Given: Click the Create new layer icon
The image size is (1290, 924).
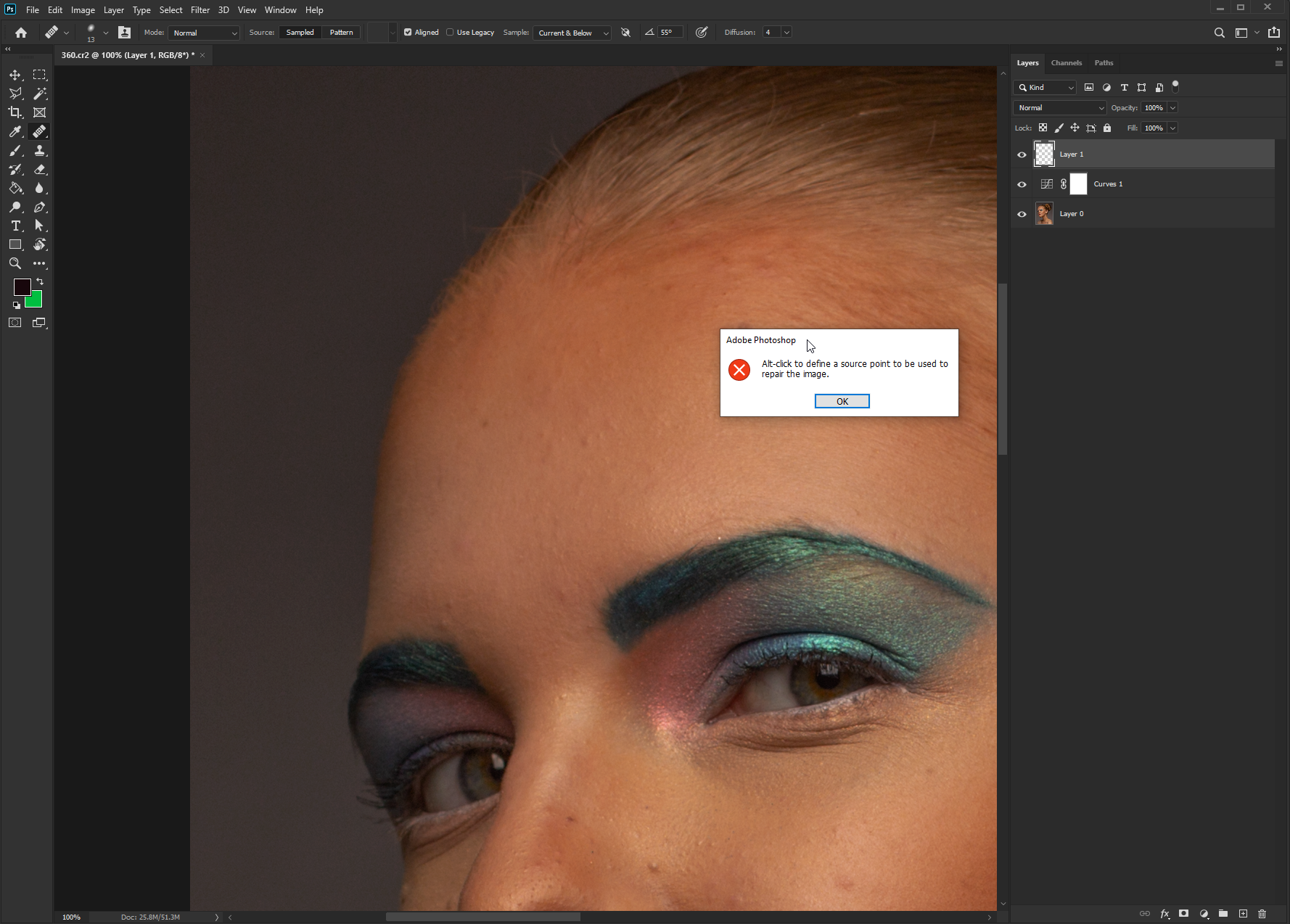Looking at the screenshot, I should [1243, 914].
